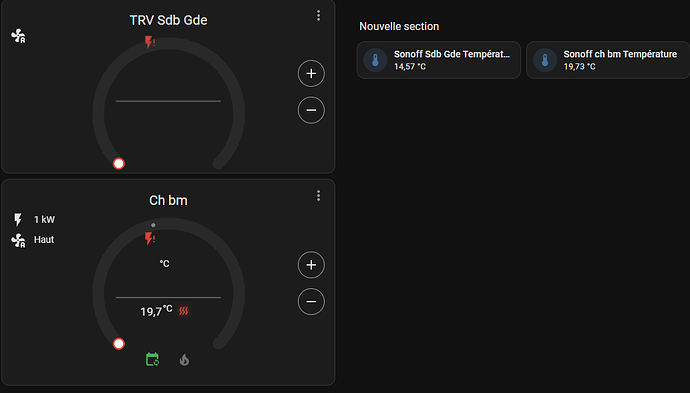Click the red power alert icon on Ch bm dial
Viewport: 690px width, 393px height.
pos(150,239)
